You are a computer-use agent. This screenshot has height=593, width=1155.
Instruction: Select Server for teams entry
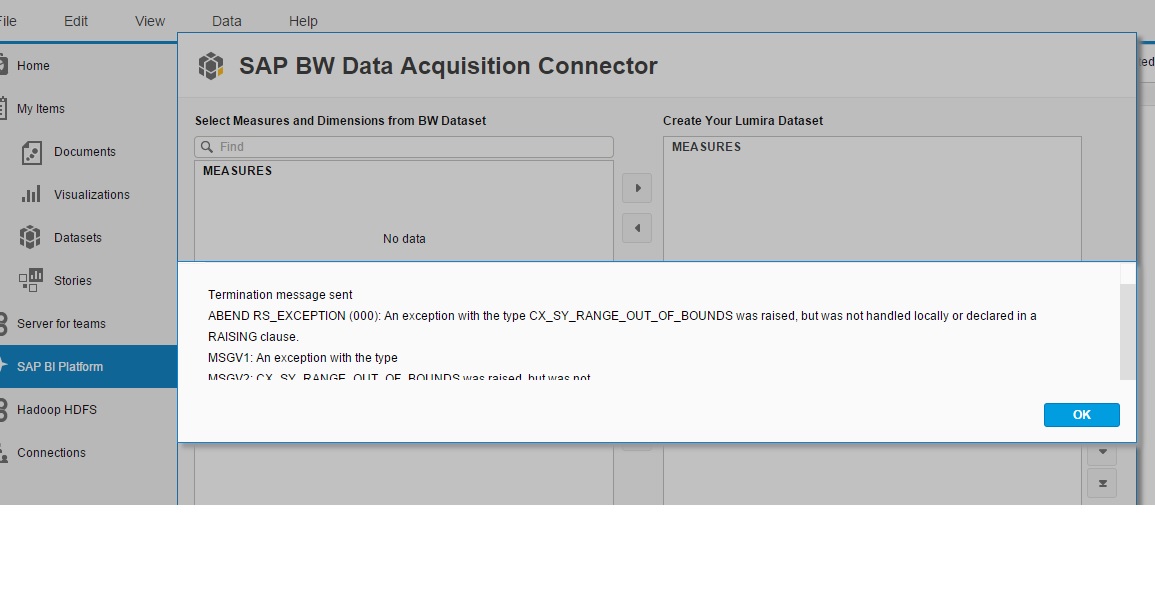click(x=61, y=323)
